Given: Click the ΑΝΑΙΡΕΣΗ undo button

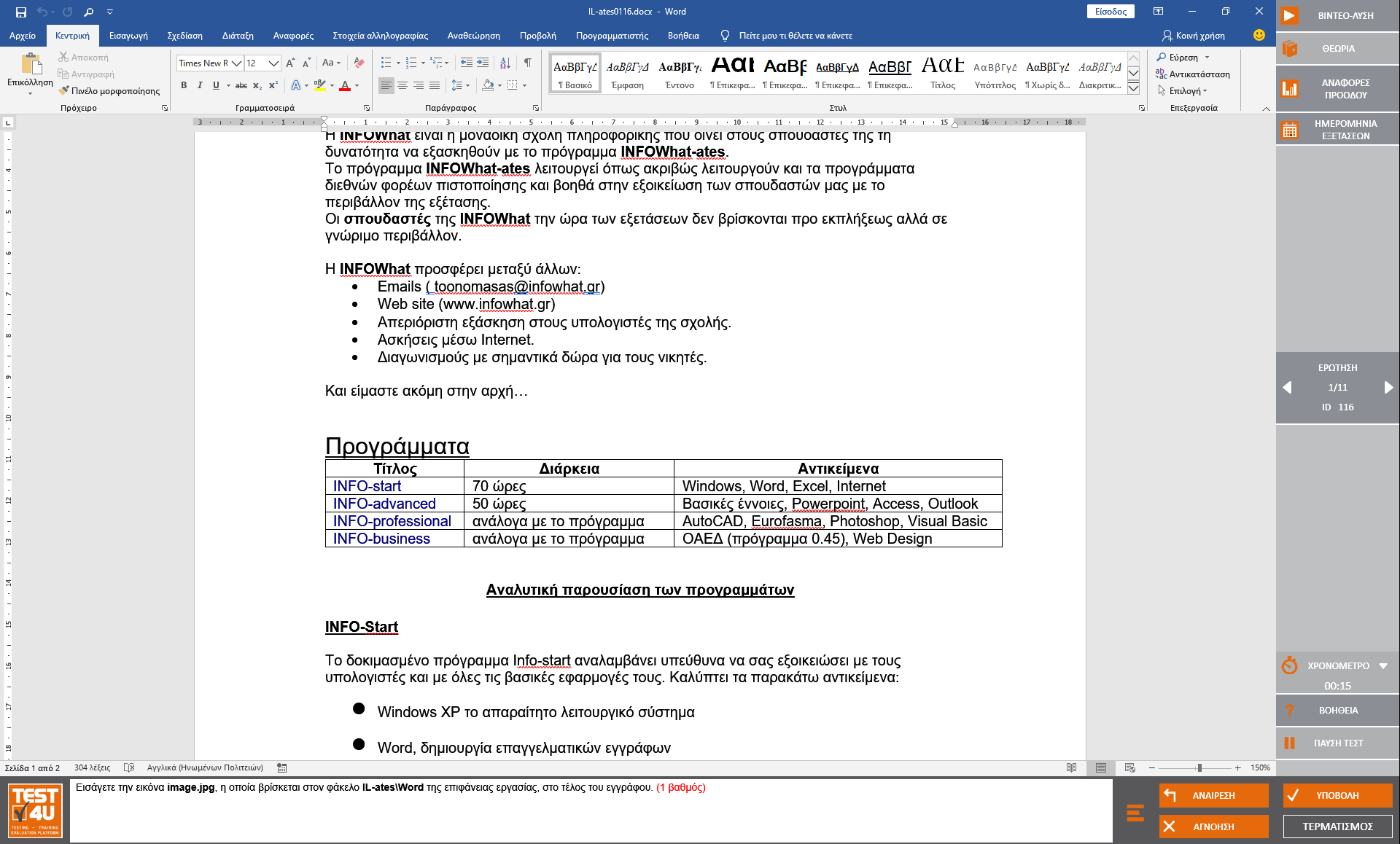Looking at the screenshot, I should [1213, 795].
